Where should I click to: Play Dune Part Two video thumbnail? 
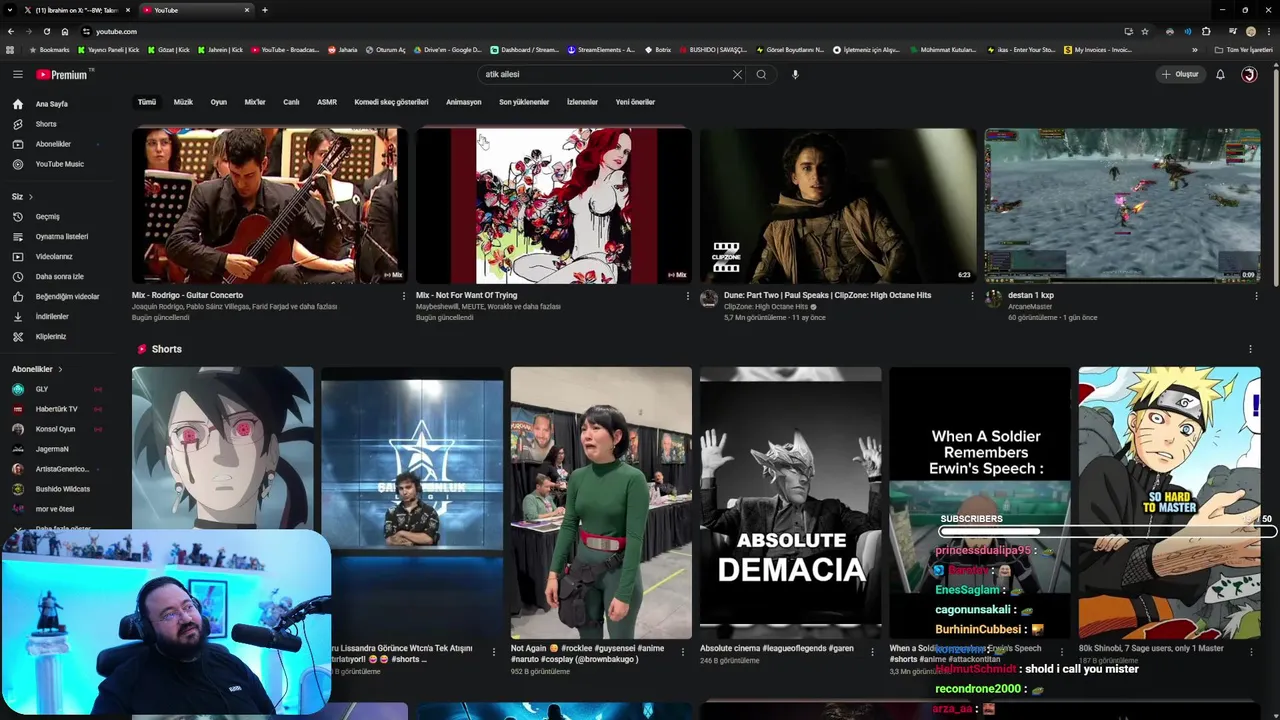pos(838,206)
